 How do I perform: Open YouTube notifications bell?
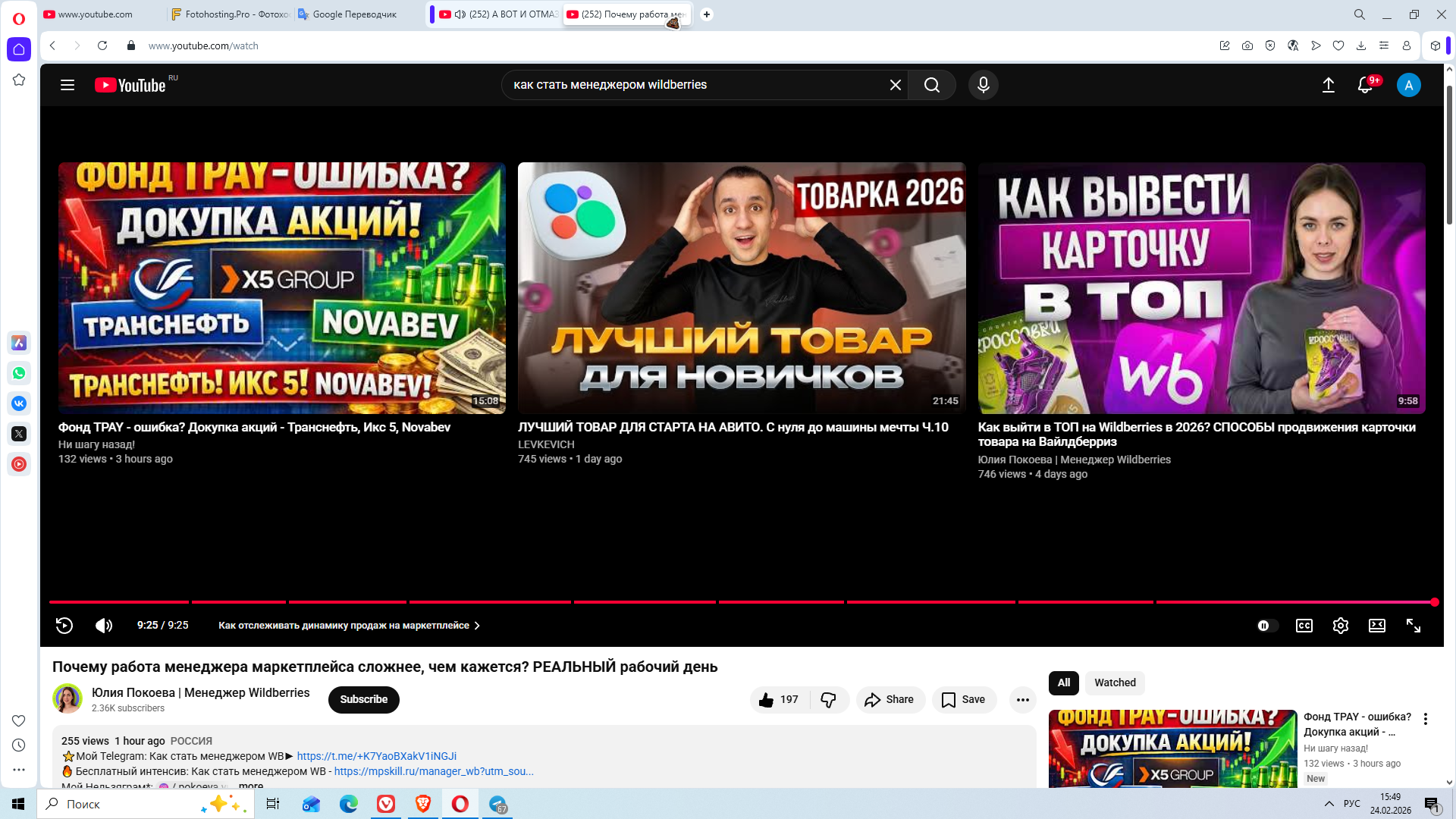point(1364,85)
